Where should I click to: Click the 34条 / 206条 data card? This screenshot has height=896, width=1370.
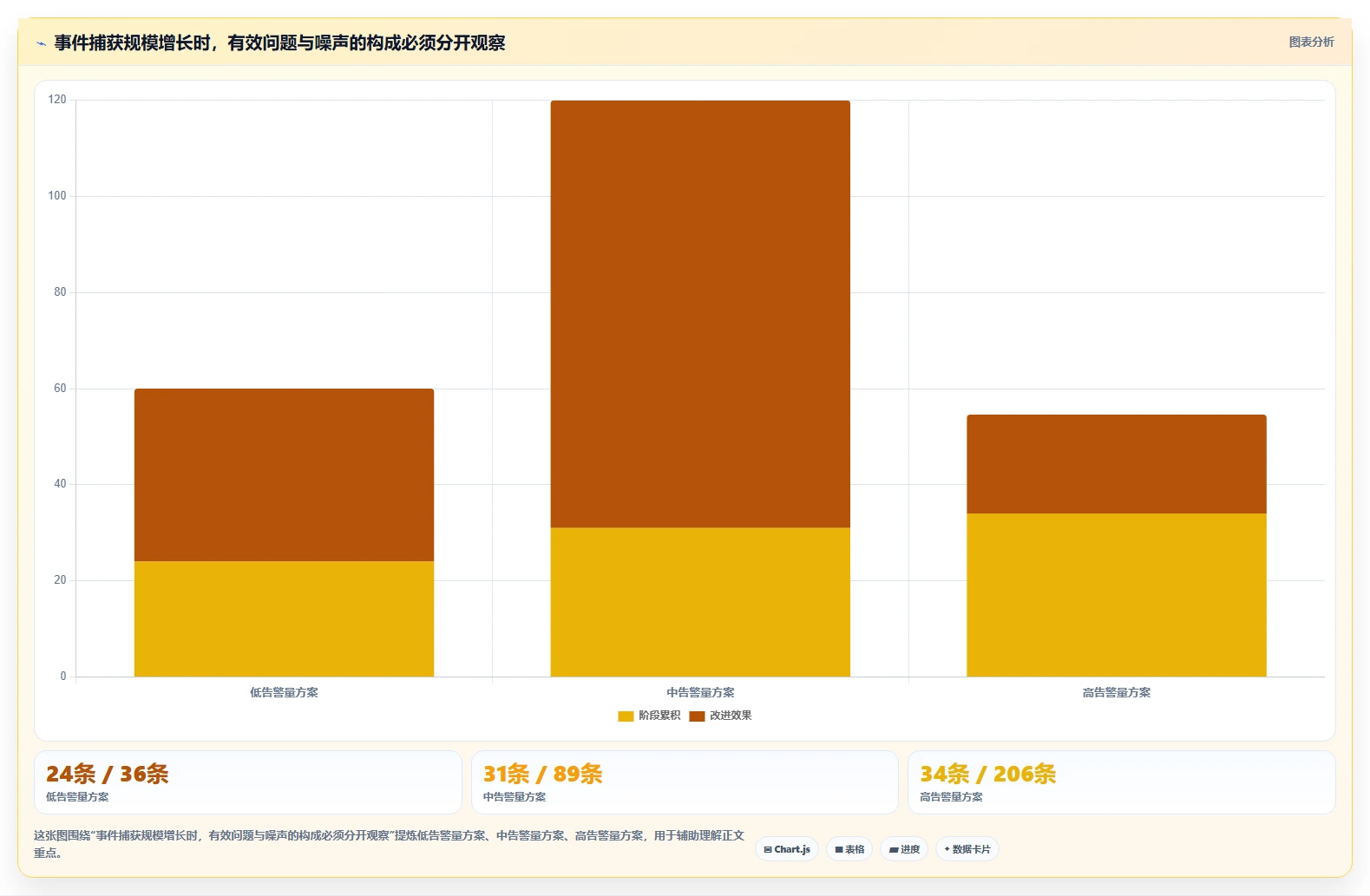(x=1122, y=782)
